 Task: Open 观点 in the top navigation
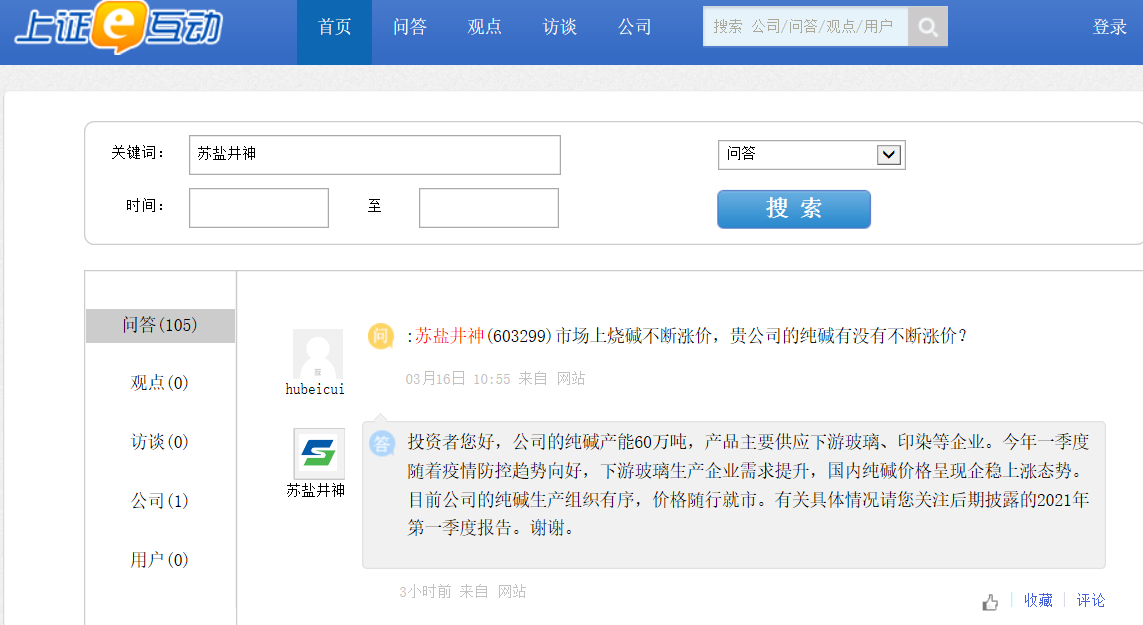pyautogui.click(x=484, y=28)
